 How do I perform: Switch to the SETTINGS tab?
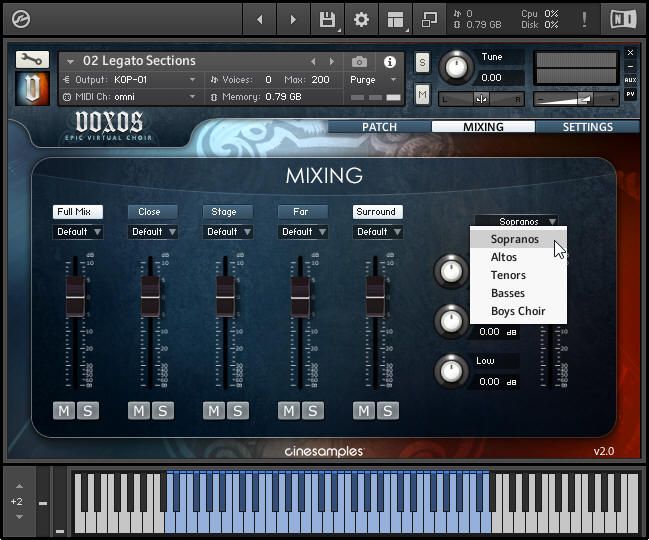pyautogui.click(x=587, y=127)
